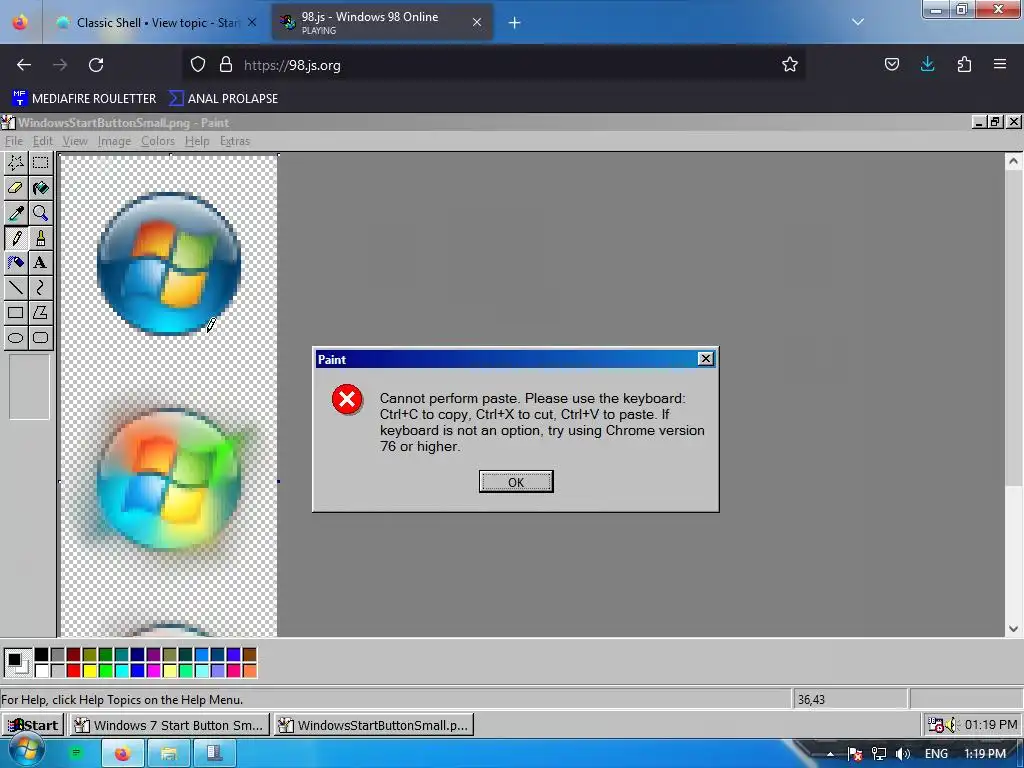Click the Windows 7 Start orb
Screen dimensions: 1024x768
(x=25, y=751)
